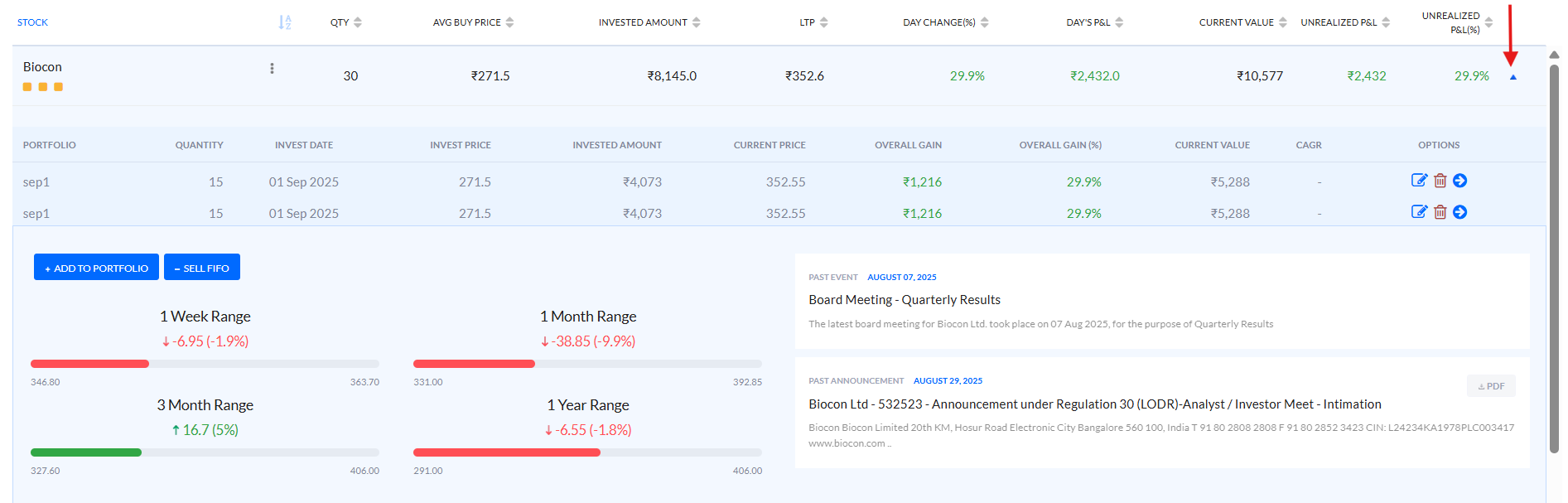Click the 1 Month high value 392.85
The image size is (1568, 503).
pyautogui.click(x=747, y=382)
